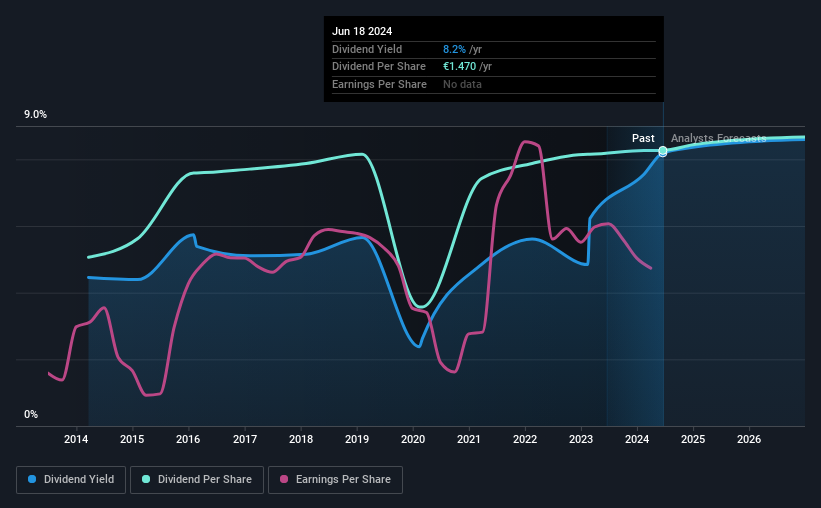The height and width of the screenshot is (508, 821).
Task: Click the 'No data' earnings value
Action: tap(462, 84)
